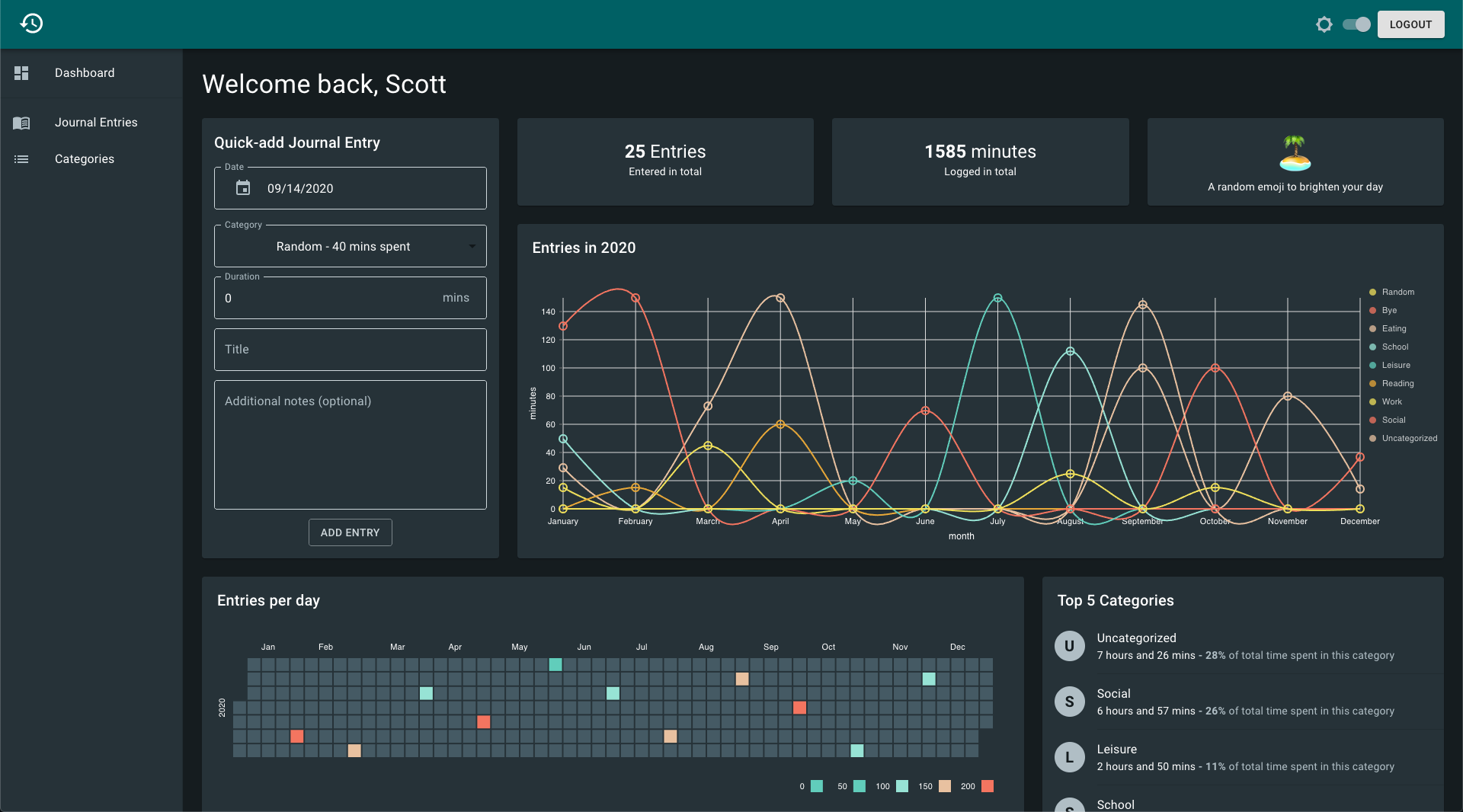
Task: Click the sun brightness icon
Action: (x=1324, y=24)
